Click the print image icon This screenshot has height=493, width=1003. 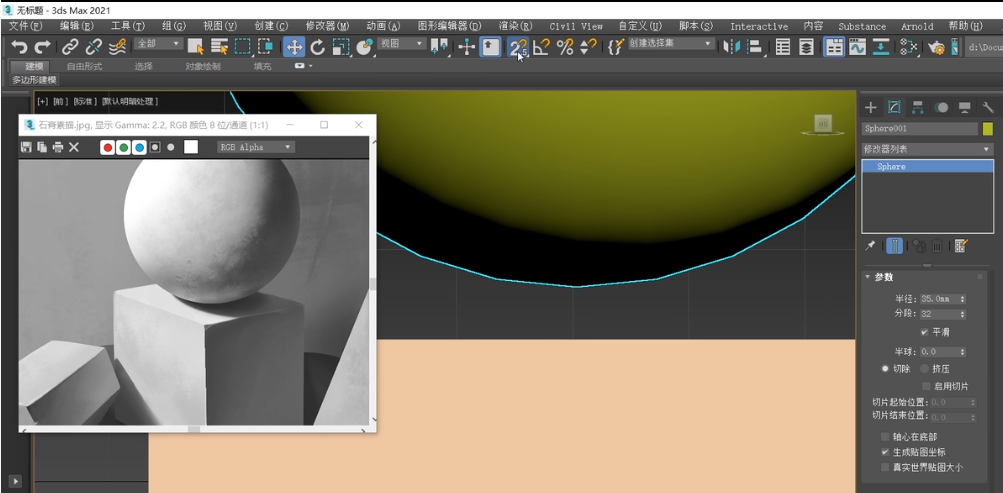(x=58, y=147)
